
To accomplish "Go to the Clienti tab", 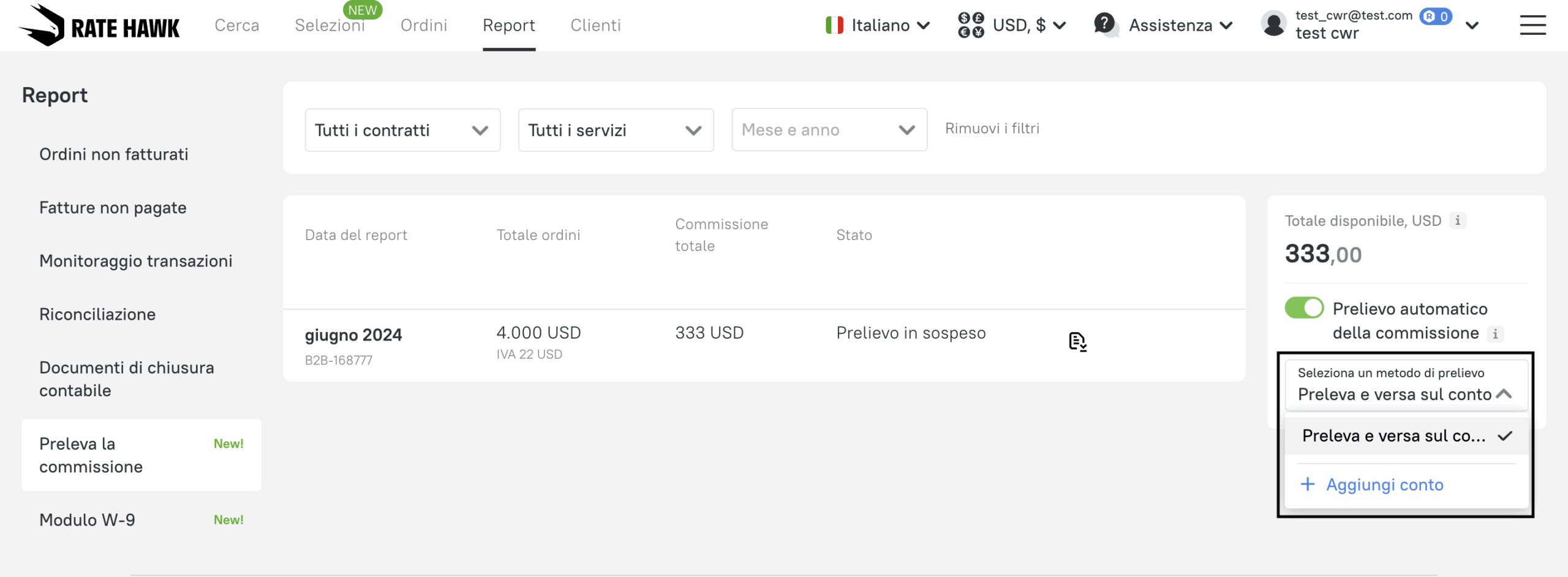I will point(595,26).
